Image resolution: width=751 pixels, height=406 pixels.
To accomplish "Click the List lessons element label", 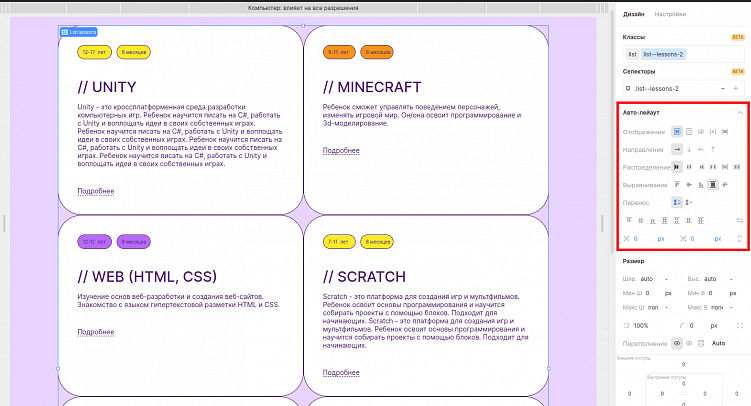I will [79, 32].
